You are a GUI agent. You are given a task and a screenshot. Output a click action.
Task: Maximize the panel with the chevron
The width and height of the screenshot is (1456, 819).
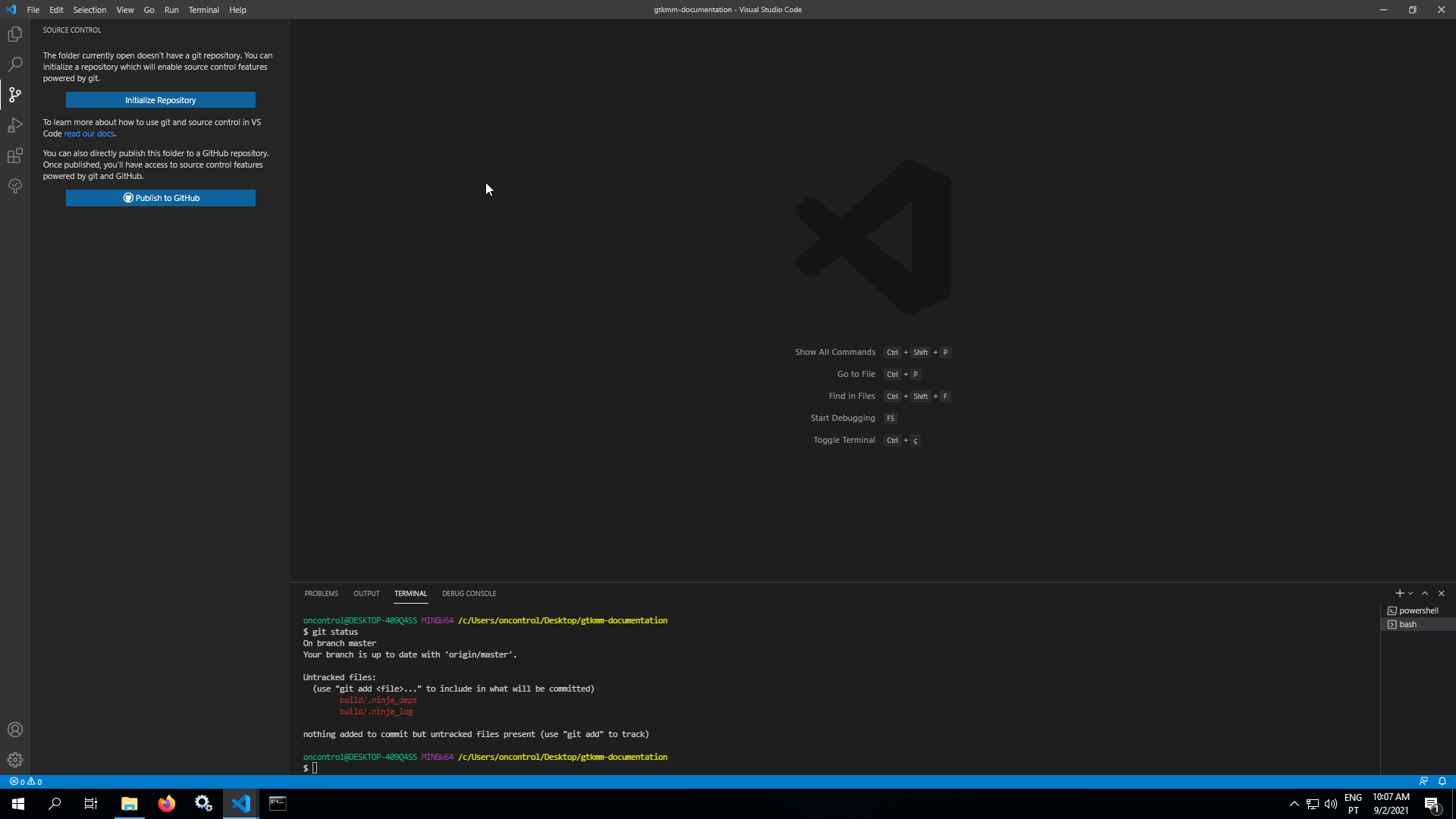[1425, 593]
